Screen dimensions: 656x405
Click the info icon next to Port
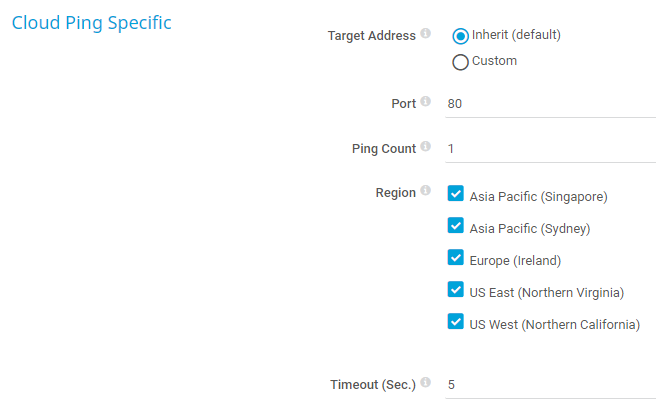coord(425,102)
